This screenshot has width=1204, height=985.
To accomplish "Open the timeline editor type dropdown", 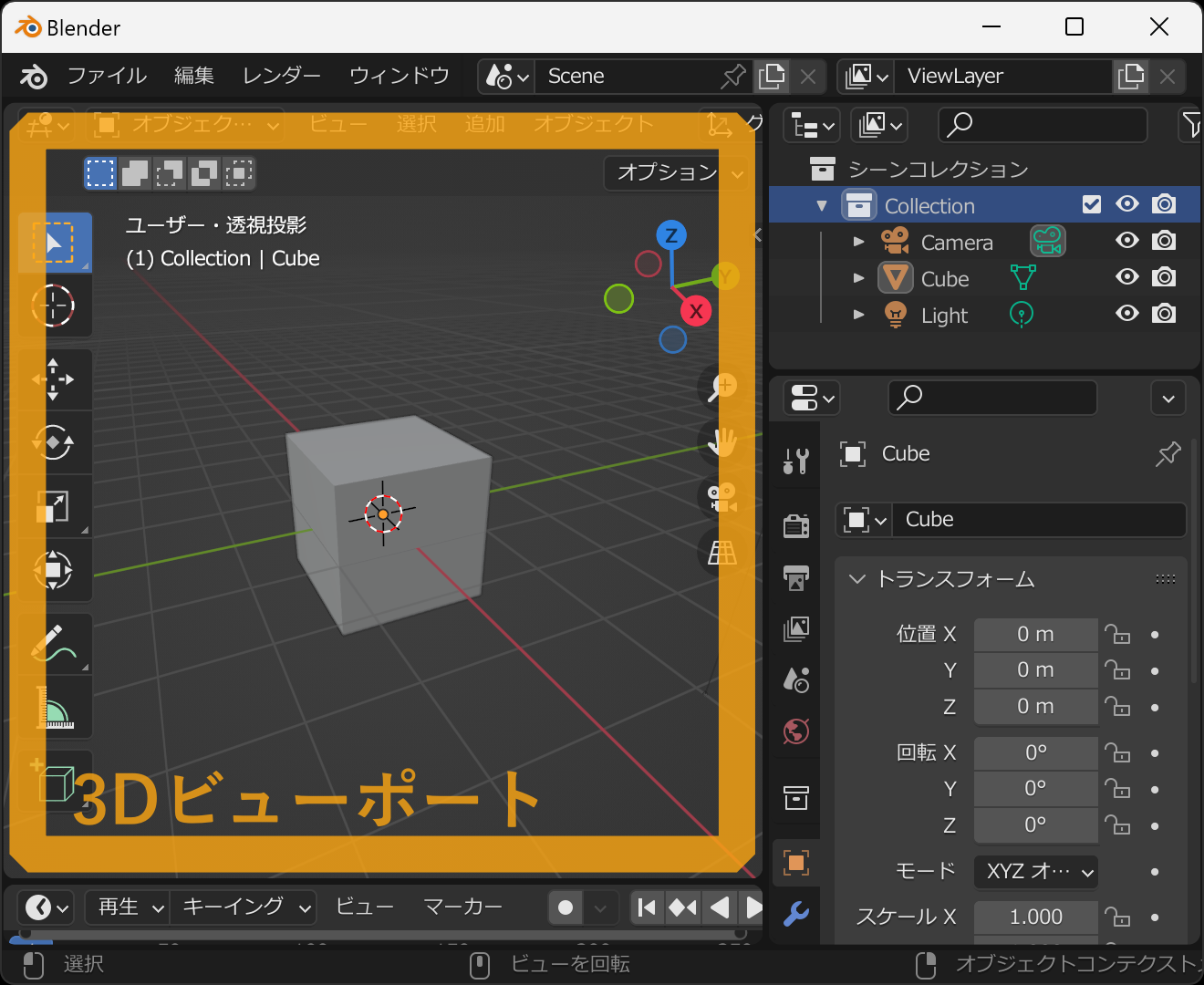I will point(46,907).
